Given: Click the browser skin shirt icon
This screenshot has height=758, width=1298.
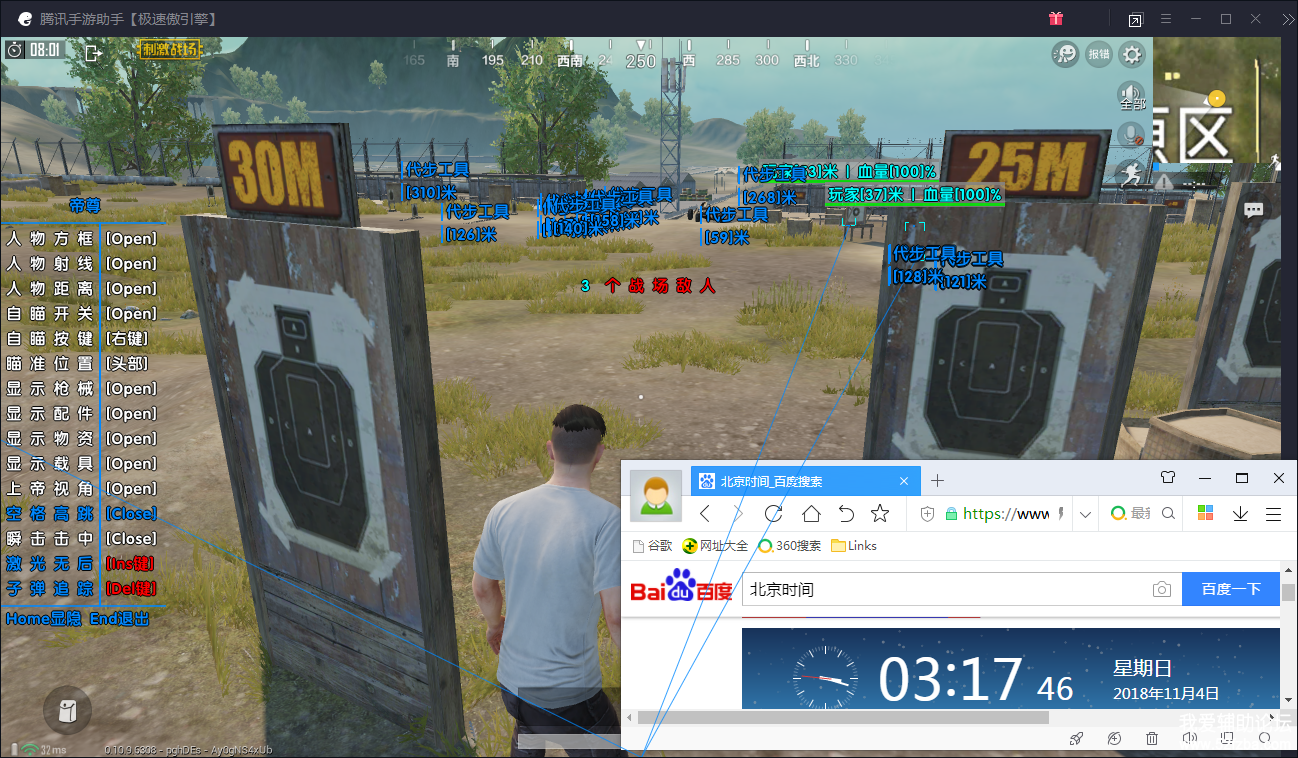Looking at the screenshot, I should tap(1168, 478).
